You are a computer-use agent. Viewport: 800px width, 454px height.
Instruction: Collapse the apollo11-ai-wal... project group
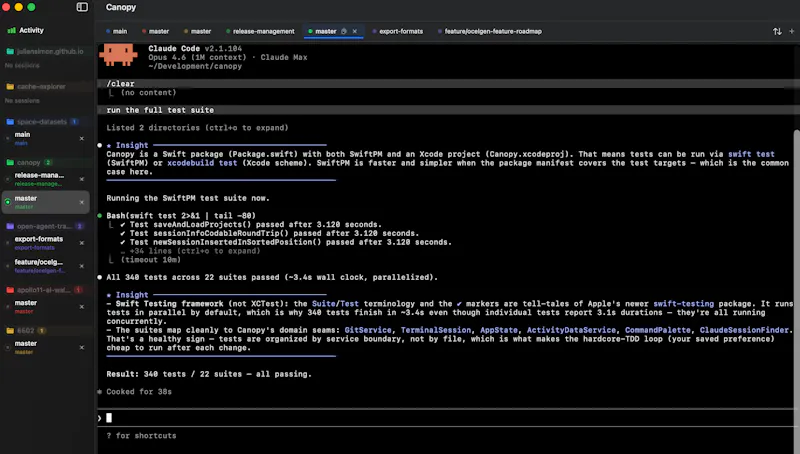pyautogui.click(x=44, y=290)
